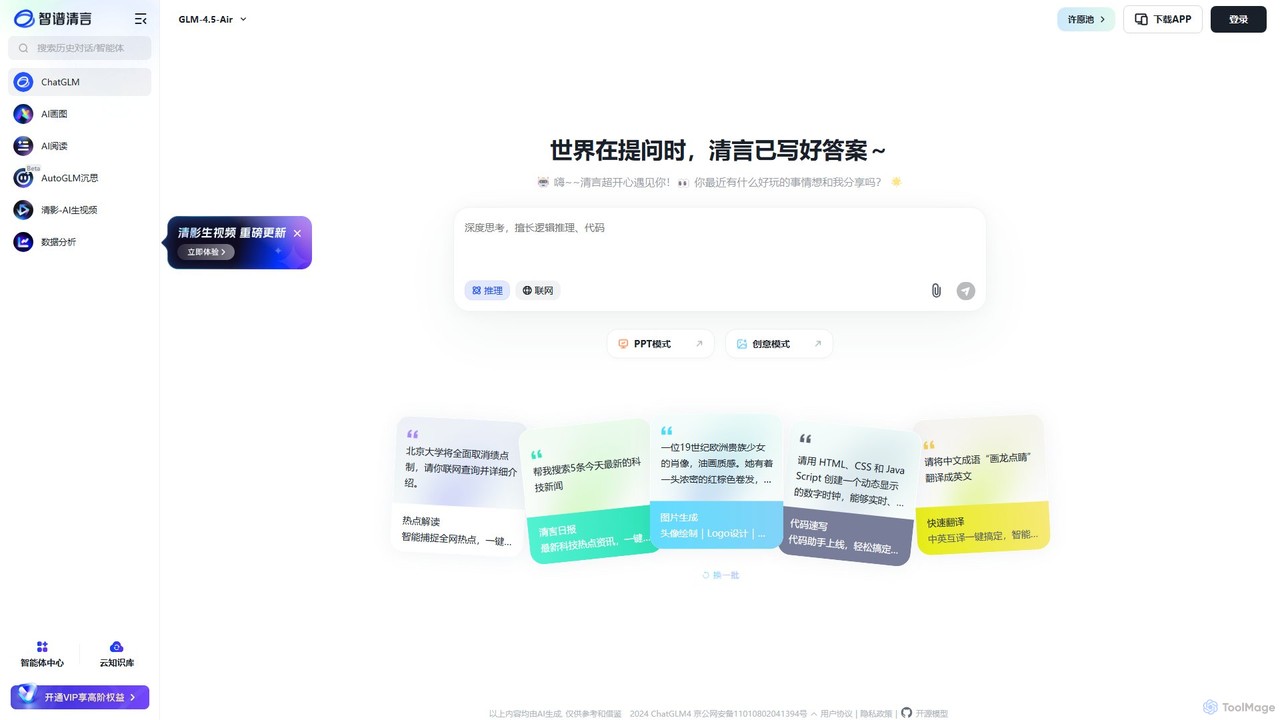This screenshot has width=1280, height=720.
Task: Focus the 搜索历史对话/智能体 search field
Action: [80, 48]
